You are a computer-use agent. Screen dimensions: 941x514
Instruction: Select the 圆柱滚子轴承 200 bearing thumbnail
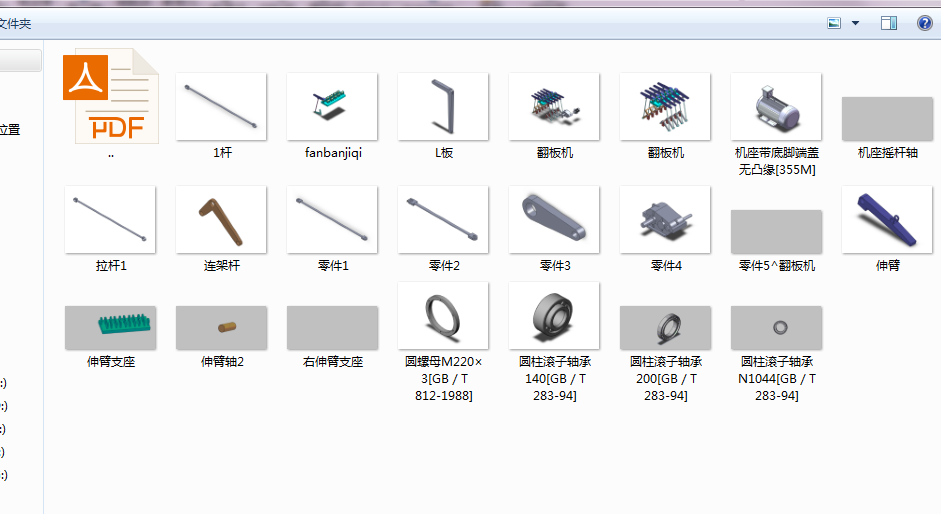666,328
